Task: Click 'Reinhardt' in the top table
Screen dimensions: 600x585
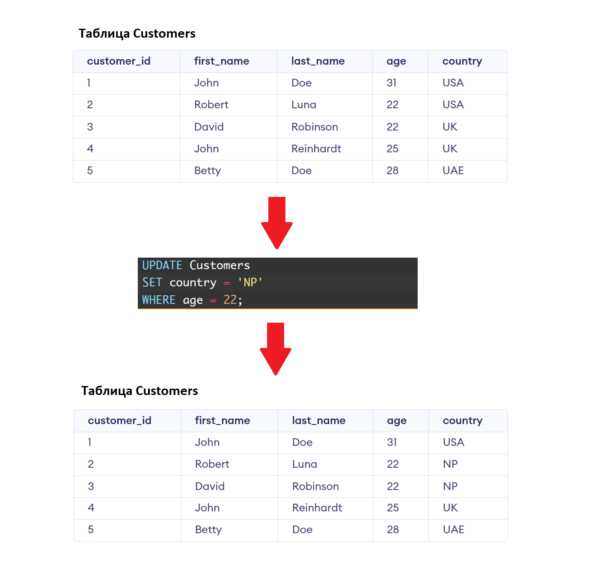Action: (x=316, y=149)
